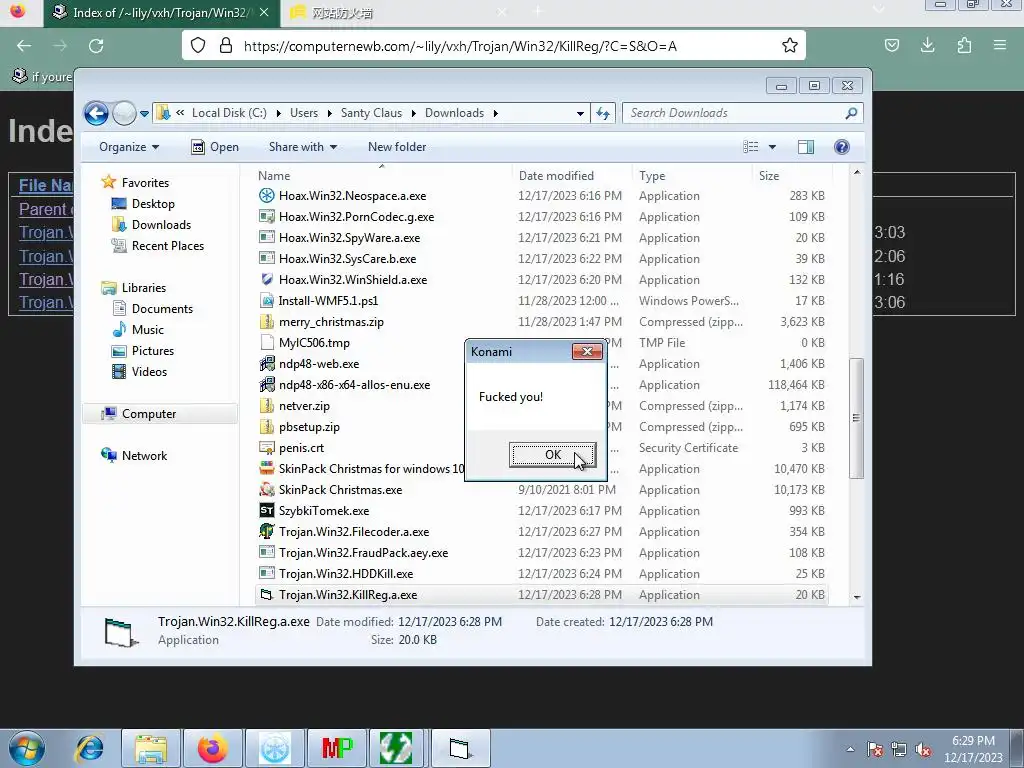Open Internet Explorer from taskbar
Image resolution: width=1024 pixels, height=768 pixels.
point(89,749)
